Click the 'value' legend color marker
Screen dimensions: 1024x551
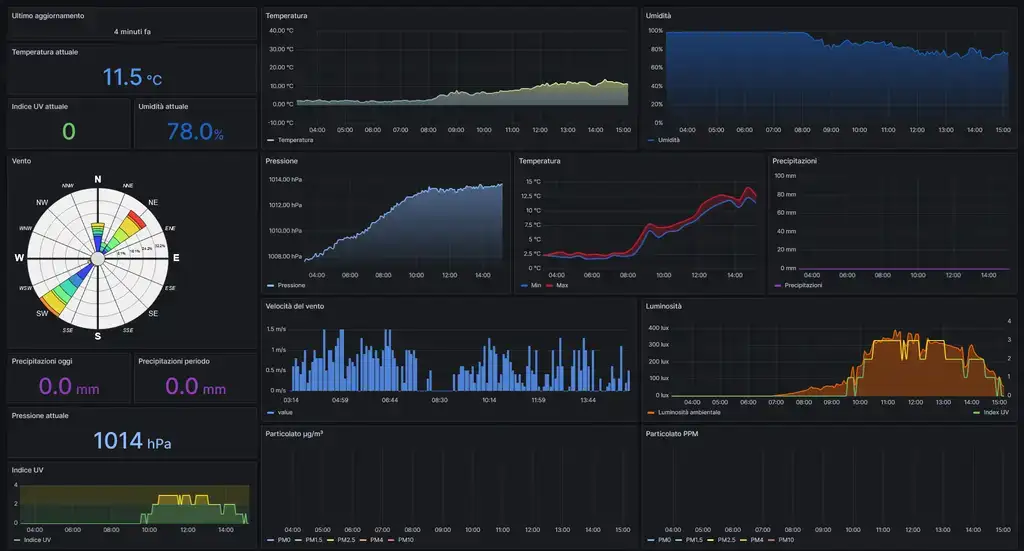tap(270, 412)
